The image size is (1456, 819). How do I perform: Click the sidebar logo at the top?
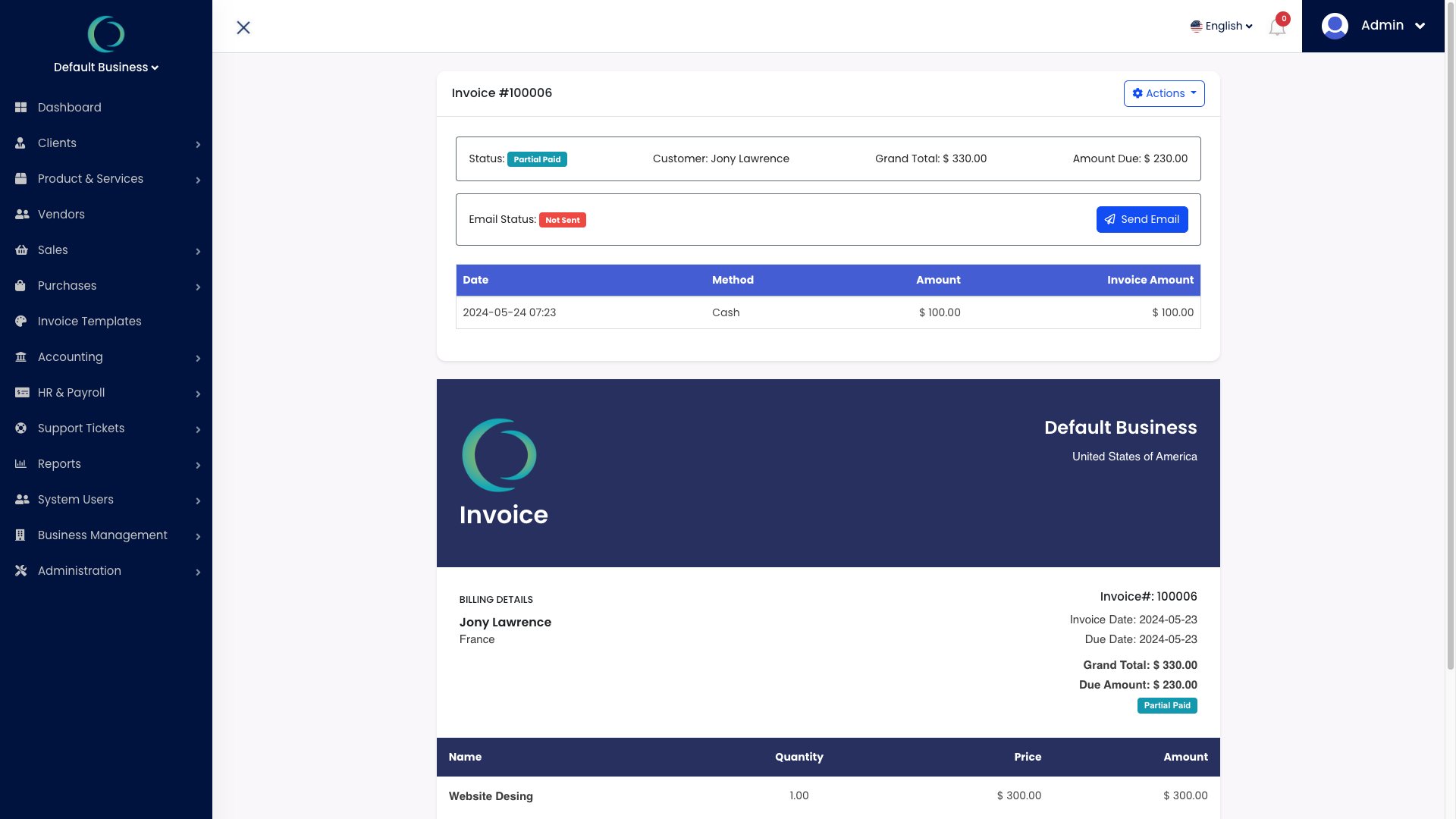coord(106,33)
